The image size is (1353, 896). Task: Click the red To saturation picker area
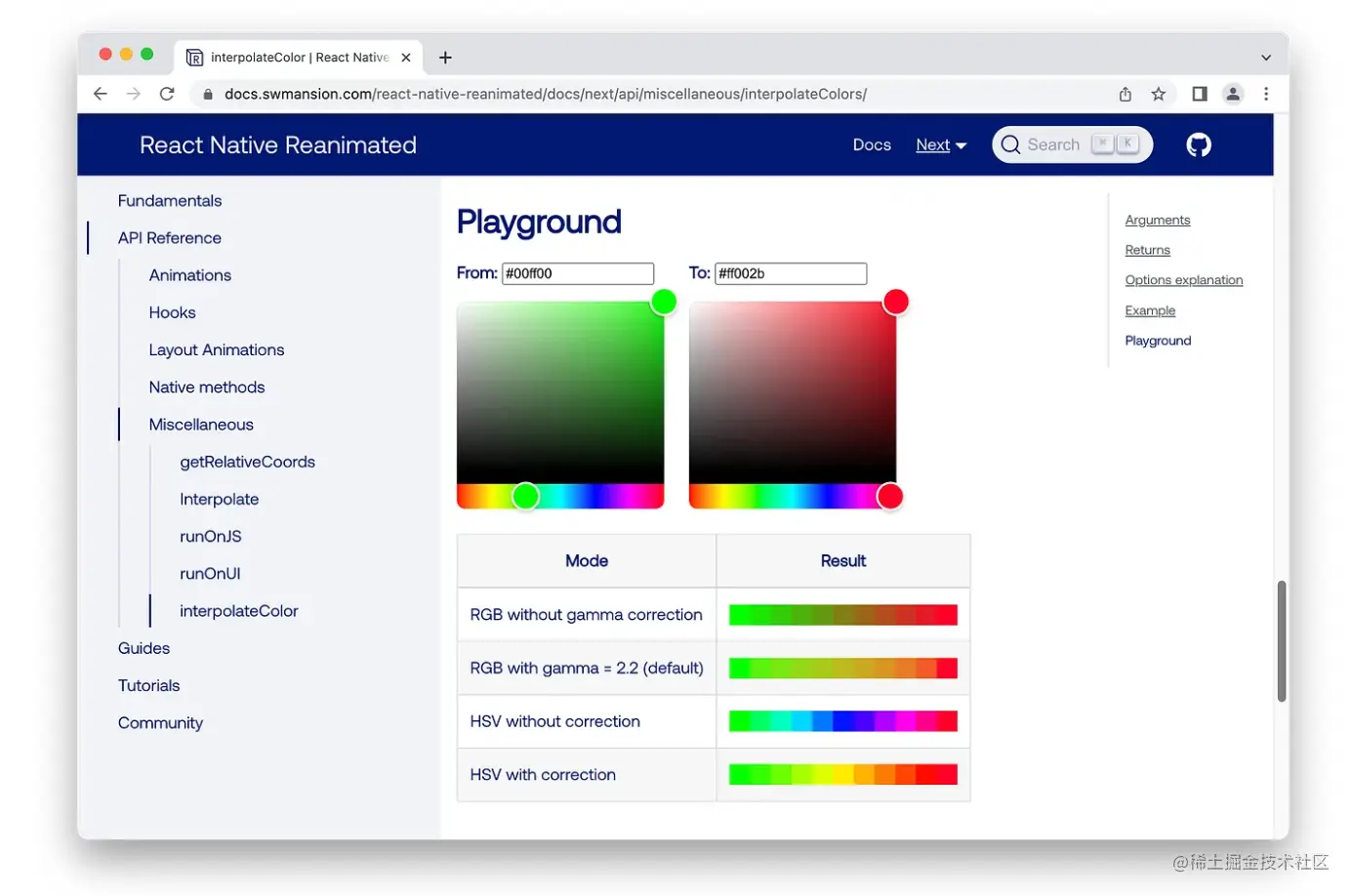[793, 392]
